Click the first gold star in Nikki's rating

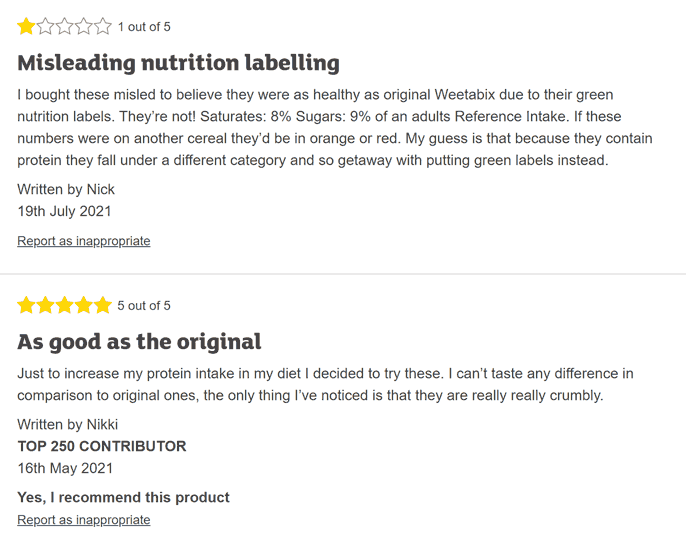(x=26, y=305)
